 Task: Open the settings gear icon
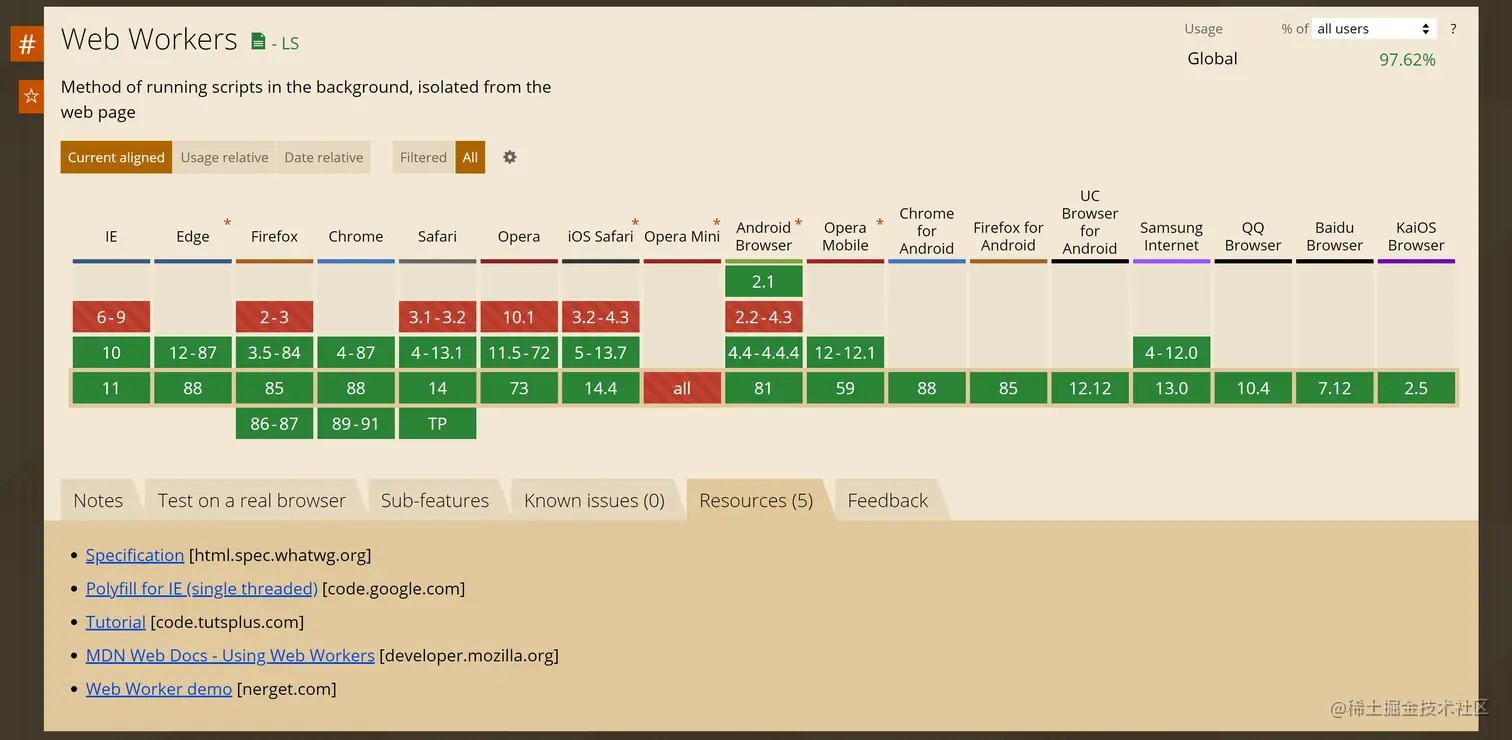coord(510,157)
